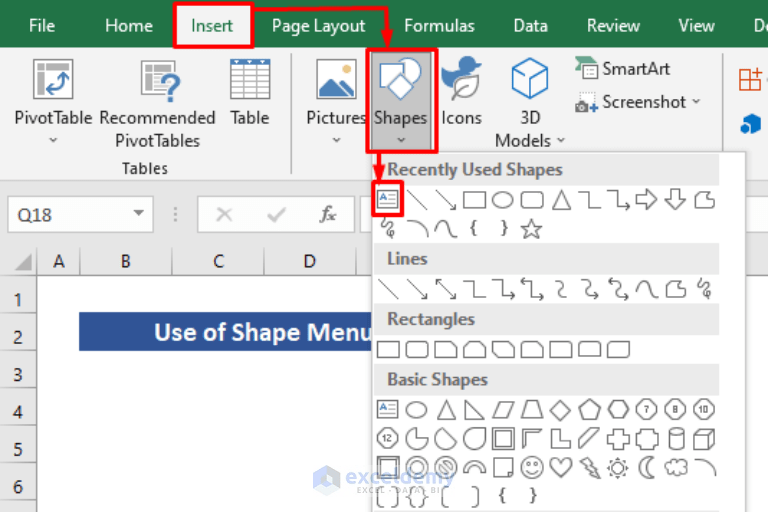Choose the Parallelogram in Basic Shapes
The width and height of the screenshot is (768, 512).
503,410
